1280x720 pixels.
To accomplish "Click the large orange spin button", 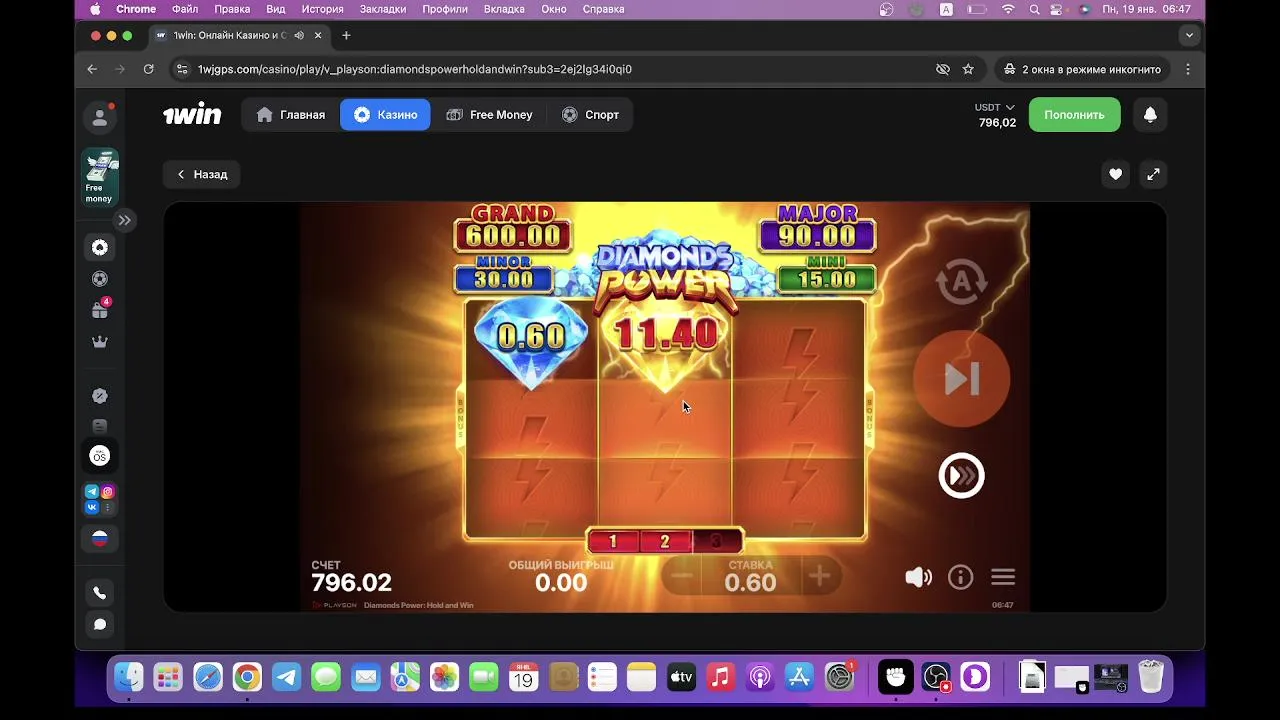I will tap(961, 378).
